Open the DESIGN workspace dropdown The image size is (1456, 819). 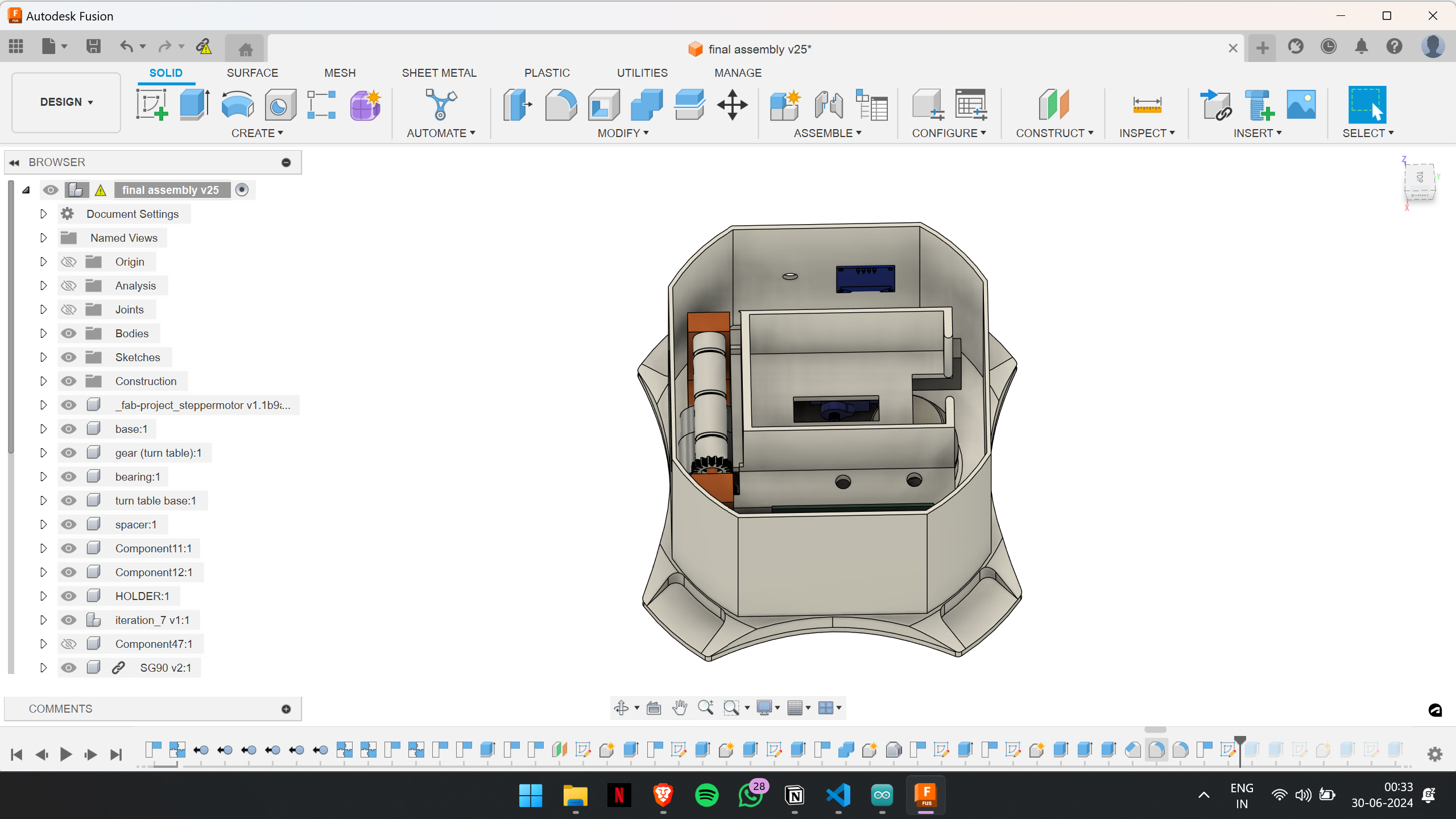click(x=66, y=102)
